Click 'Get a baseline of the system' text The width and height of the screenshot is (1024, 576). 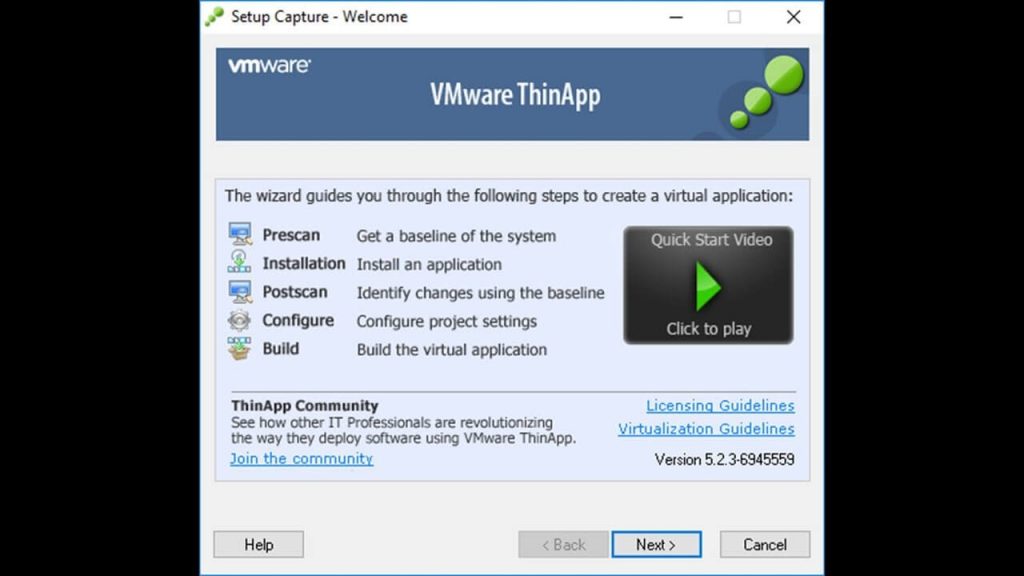point(456,236)
